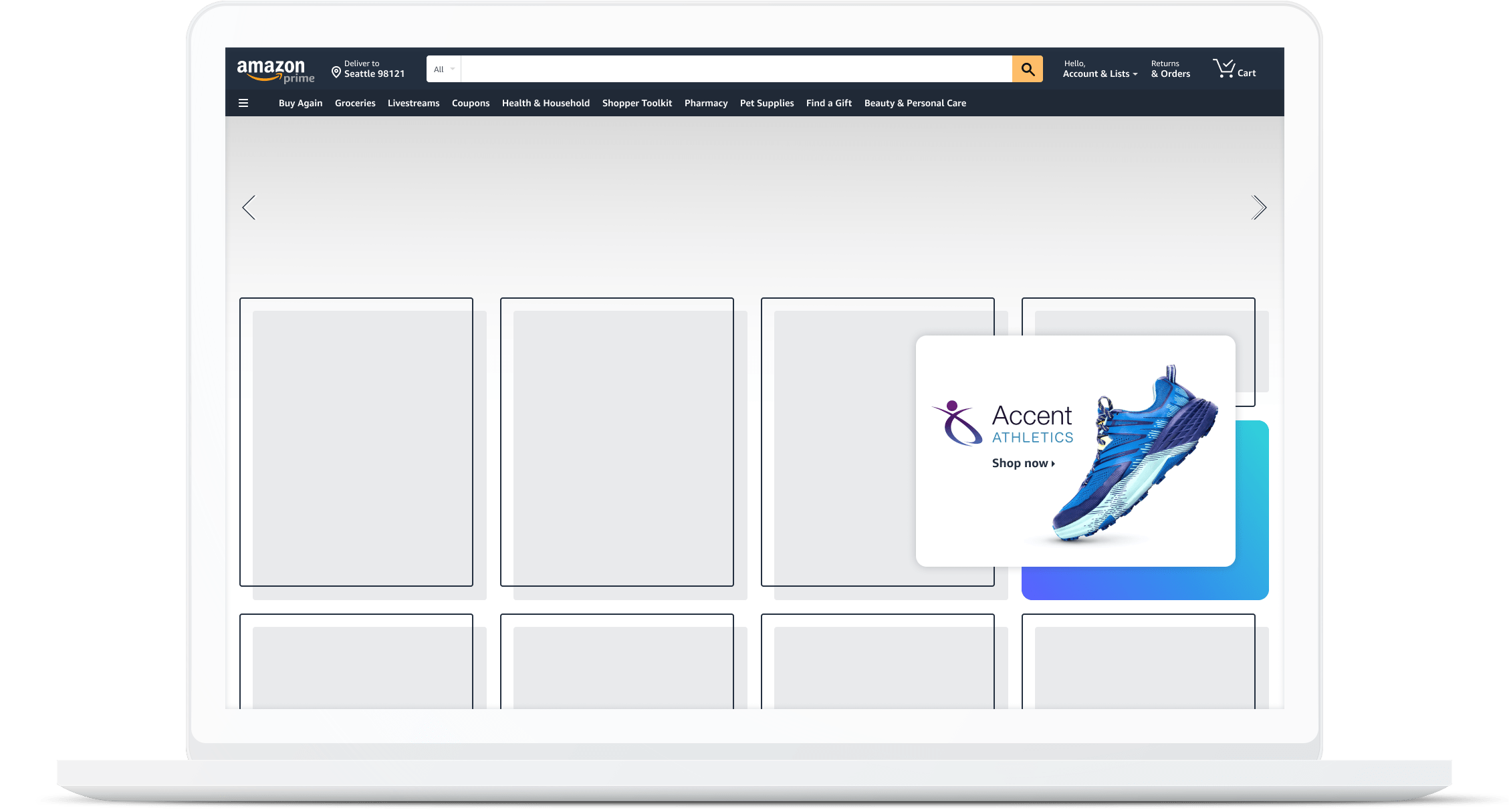
Task: Open the Pharmacy navigation menu
Action: coord(706,103)
